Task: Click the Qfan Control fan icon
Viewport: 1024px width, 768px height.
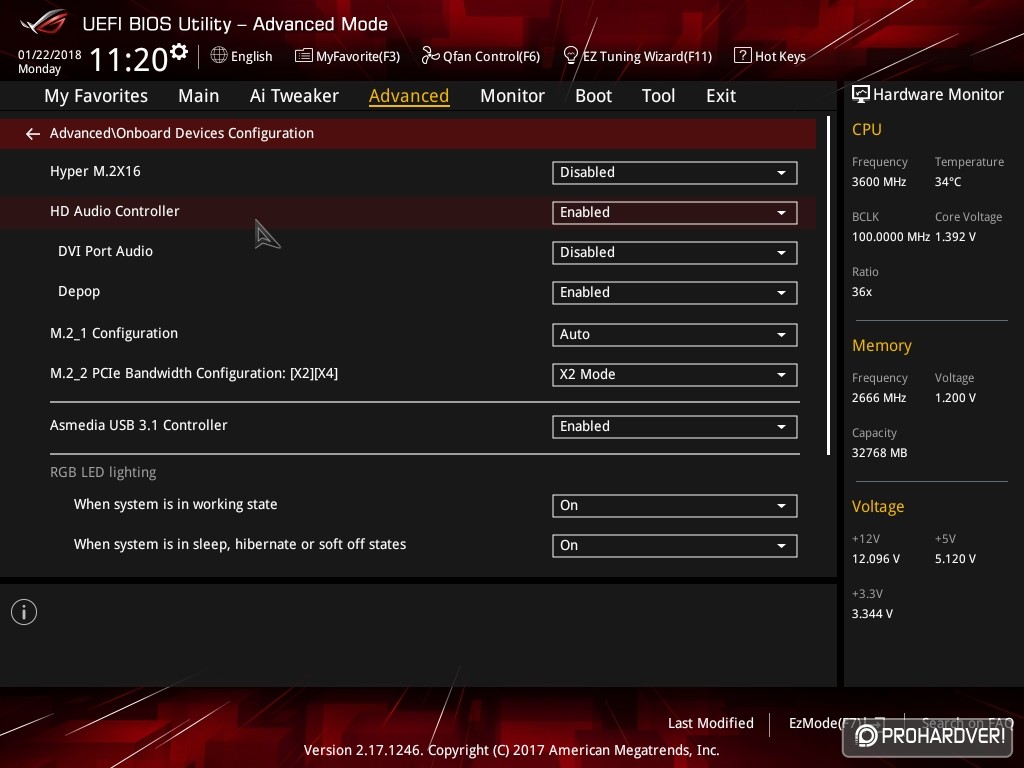Action: click(430, 56)
